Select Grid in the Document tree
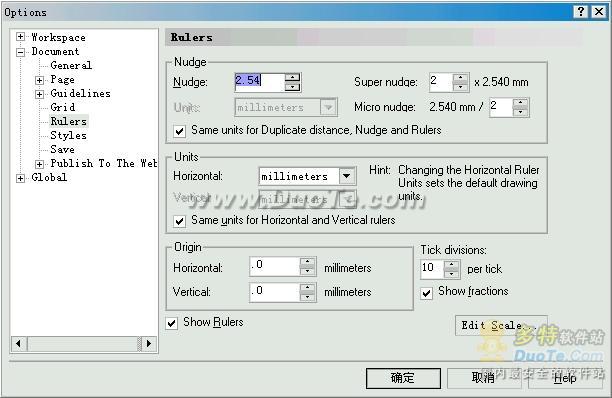The height and width of the screenshot is (398, 612). (62, 107)
